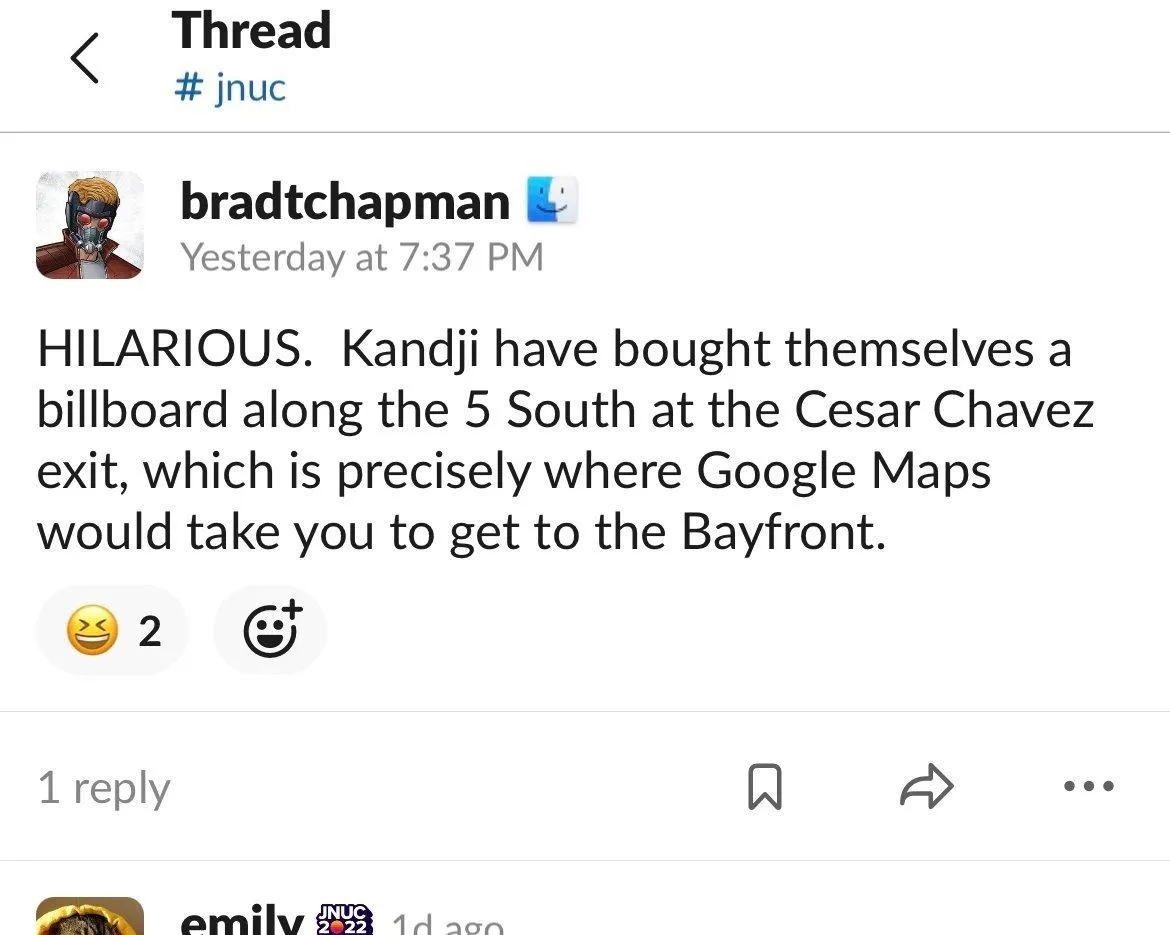Click the 1 reply label

(x=104, y=788)
